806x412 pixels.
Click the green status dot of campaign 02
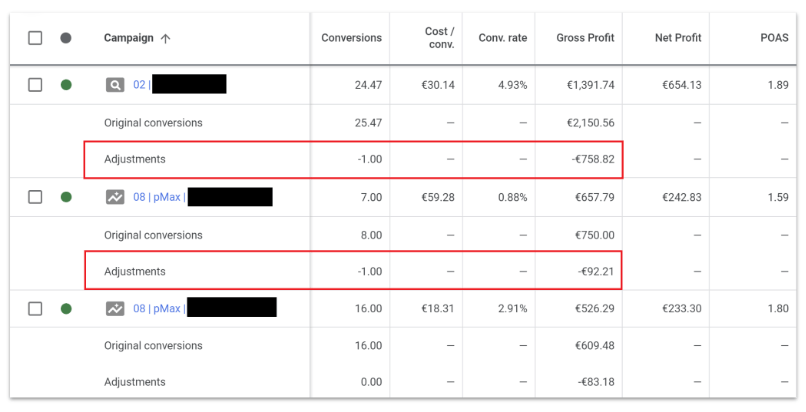pos(66,85)
